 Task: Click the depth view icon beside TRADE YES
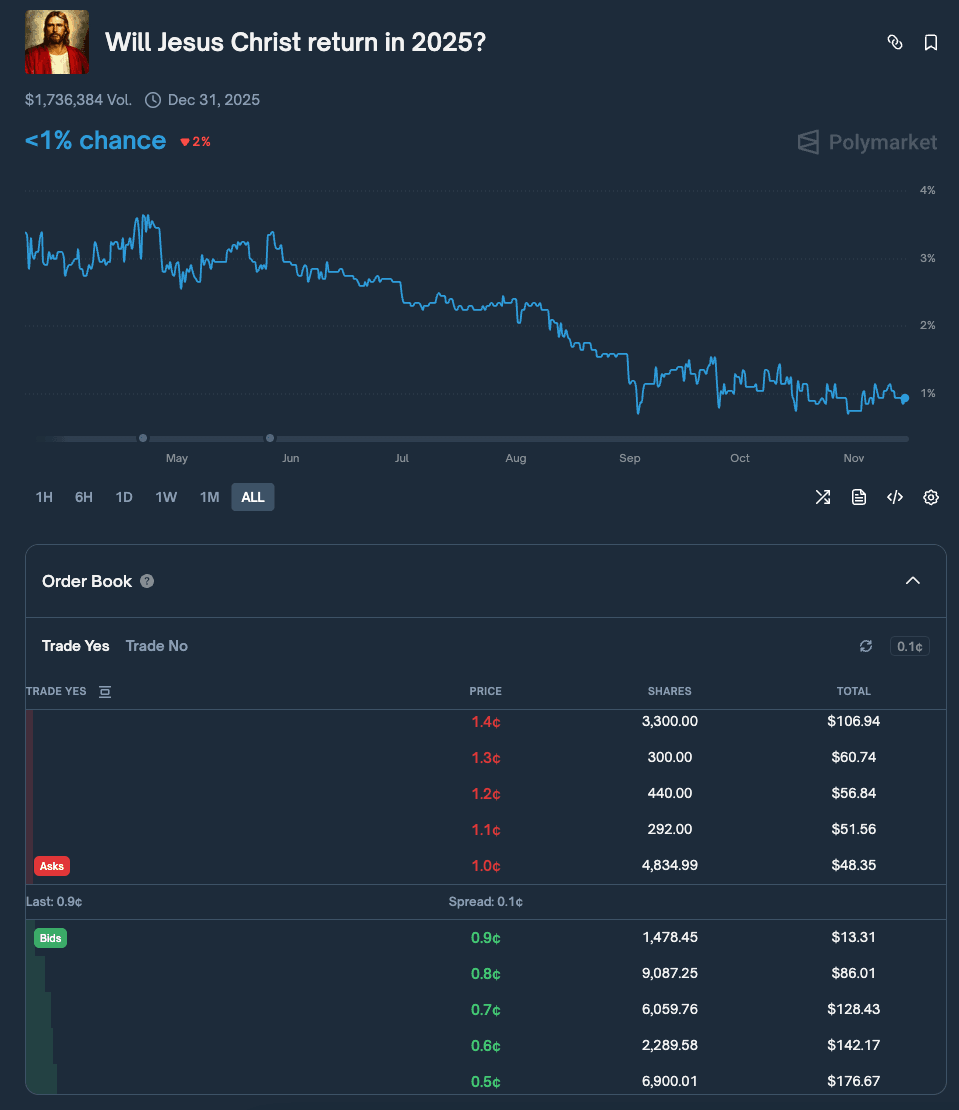click(105, 691)
